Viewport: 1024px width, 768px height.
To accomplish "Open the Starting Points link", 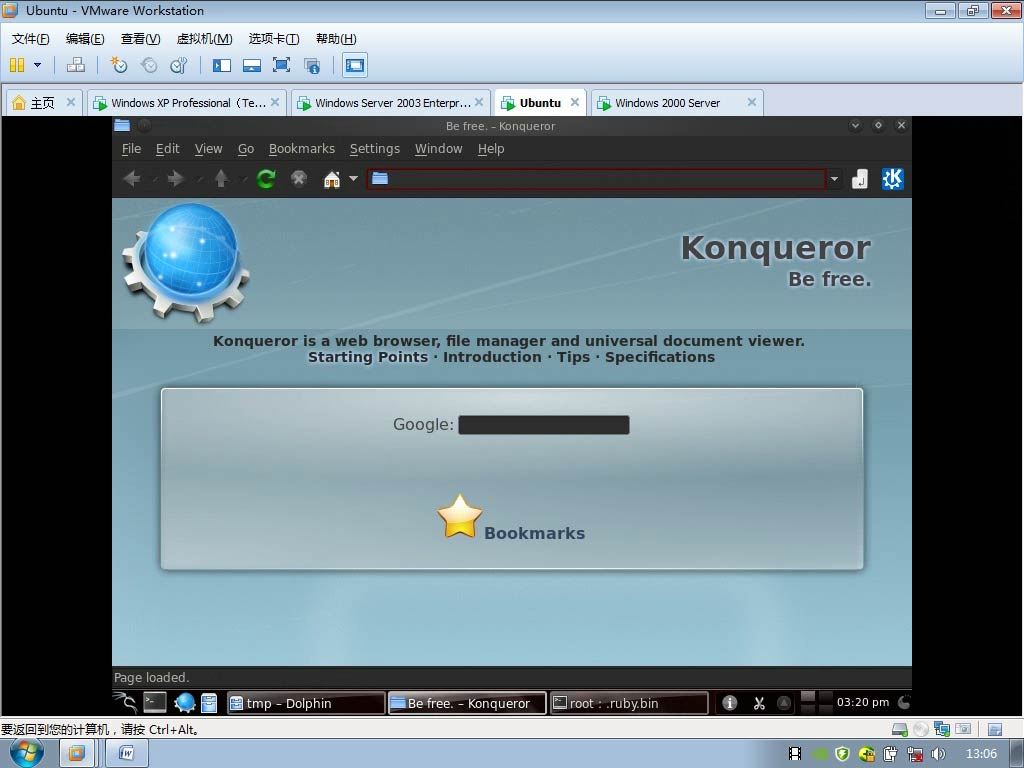I will (368, 357).
